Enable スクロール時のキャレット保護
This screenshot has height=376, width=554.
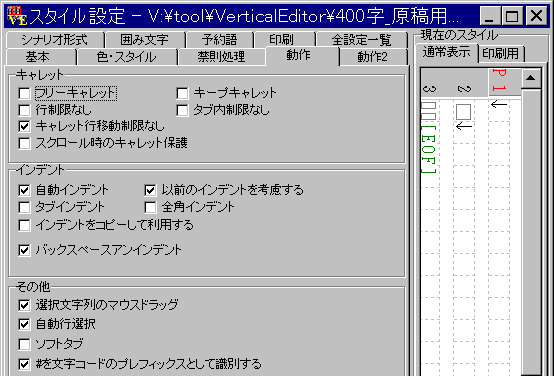[x=24, y=143]
